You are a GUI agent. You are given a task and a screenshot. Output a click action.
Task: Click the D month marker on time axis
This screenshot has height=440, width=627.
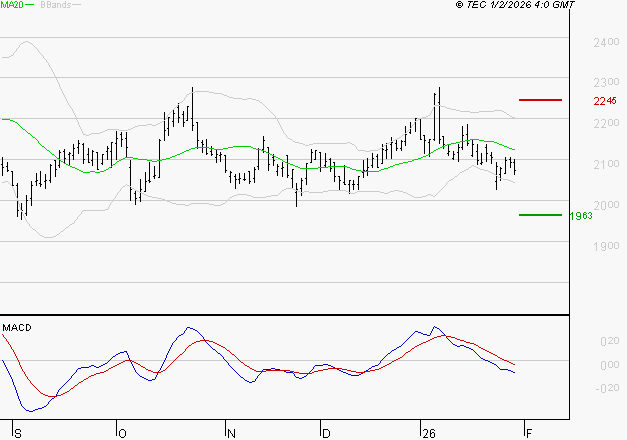[x=326, y=434]
